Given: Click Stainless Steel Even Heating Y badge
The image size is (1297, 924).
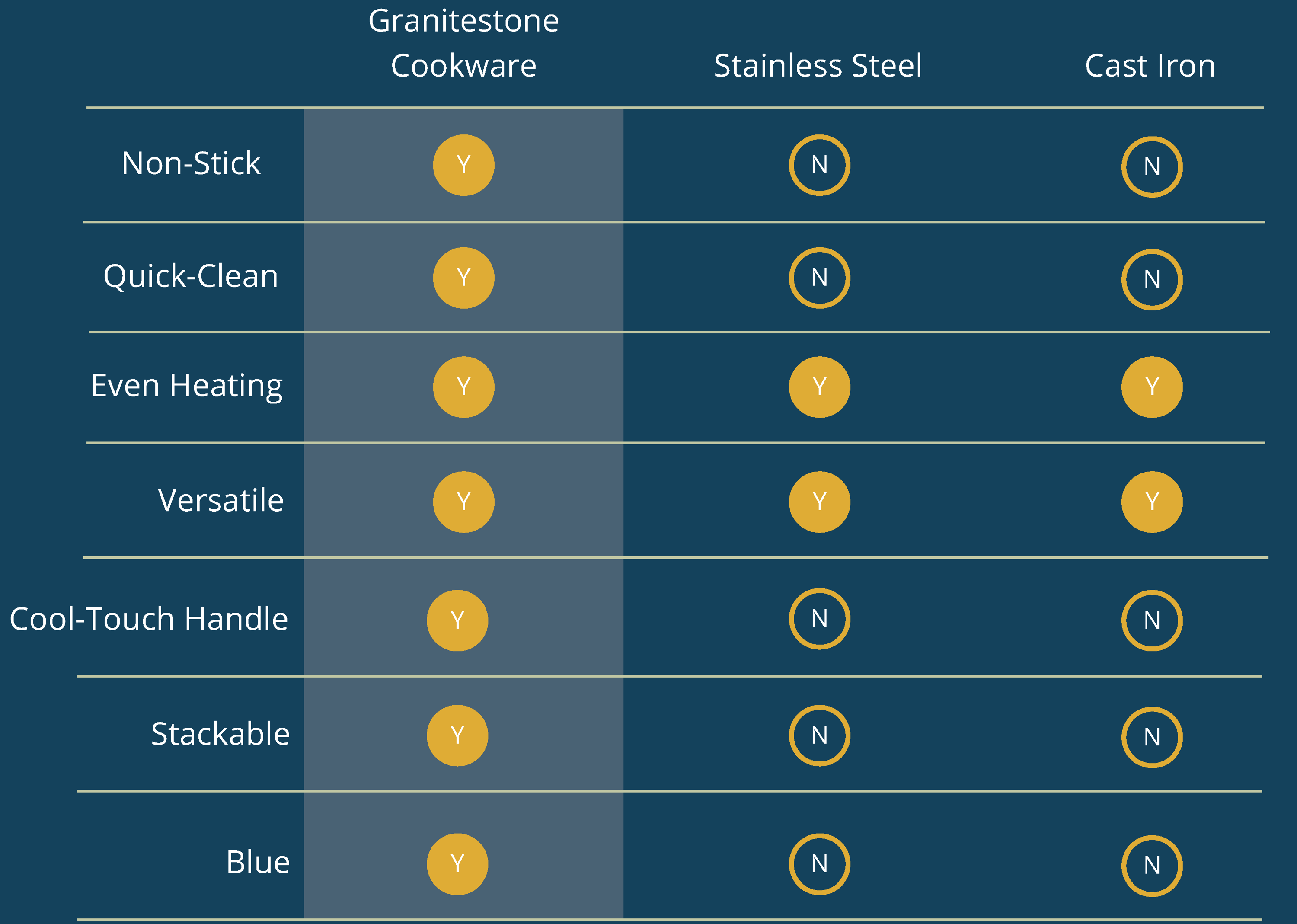Looking at the screenshot, I should click(x=819, y=387).
